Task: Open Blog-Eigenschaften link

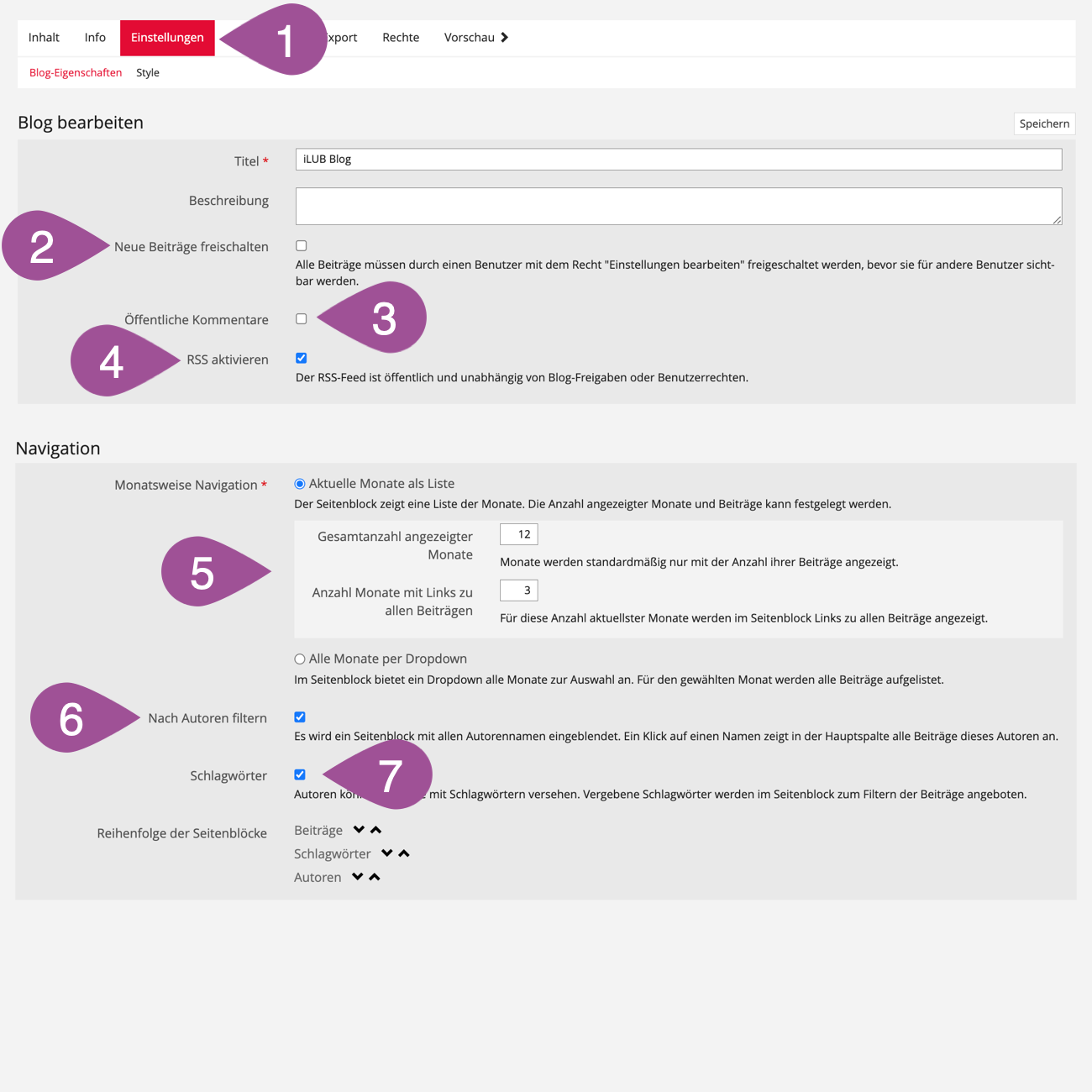Action: tap(76, 73)
